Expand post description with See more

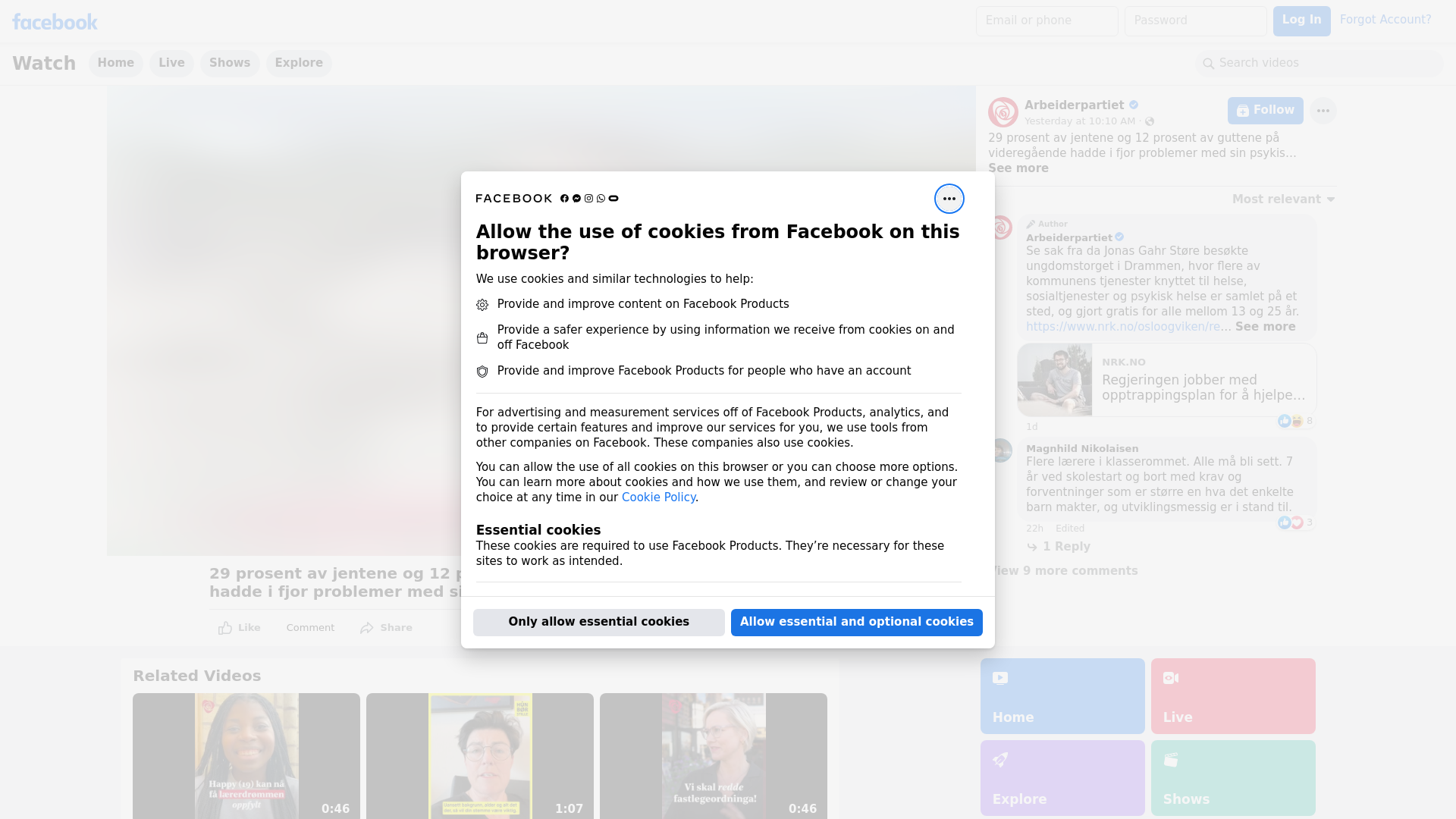(x=1018, y=168)
